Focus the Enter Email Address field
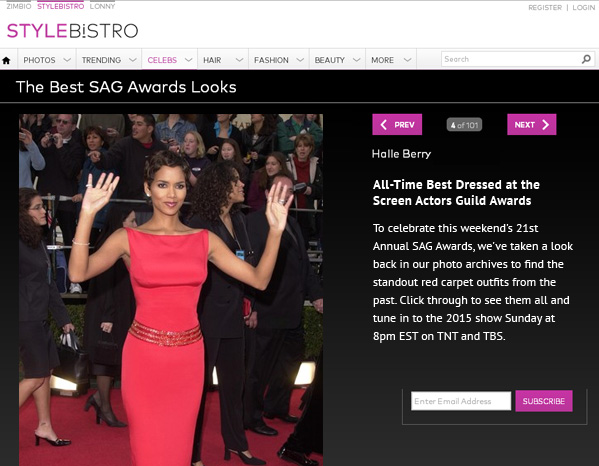Image resolution: width=599 pixels, height=466 pixels. coord(461,401)
